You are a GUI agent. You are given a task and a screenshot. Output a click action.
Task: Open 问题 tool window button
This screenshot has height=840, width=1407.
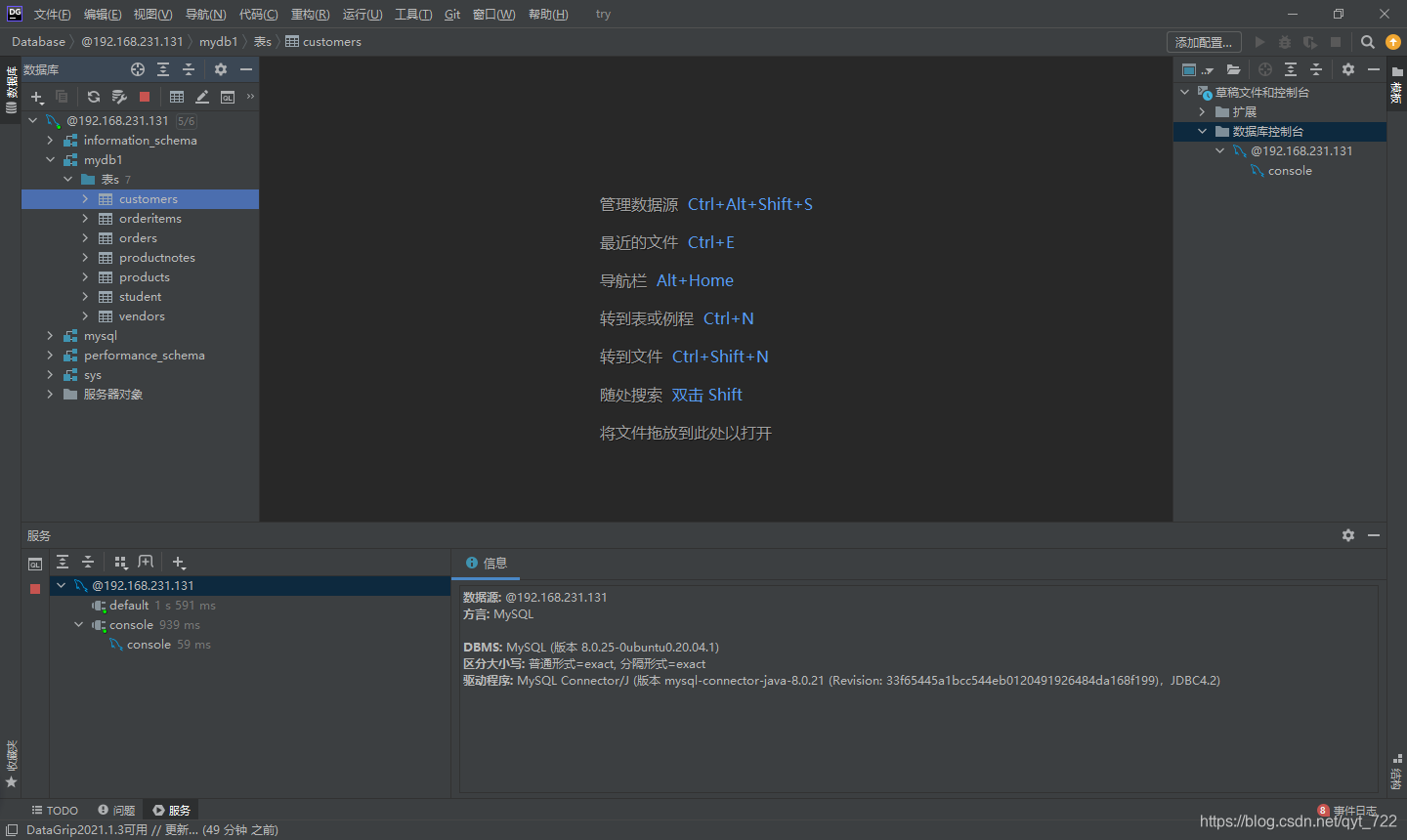(x=116, y=810)
